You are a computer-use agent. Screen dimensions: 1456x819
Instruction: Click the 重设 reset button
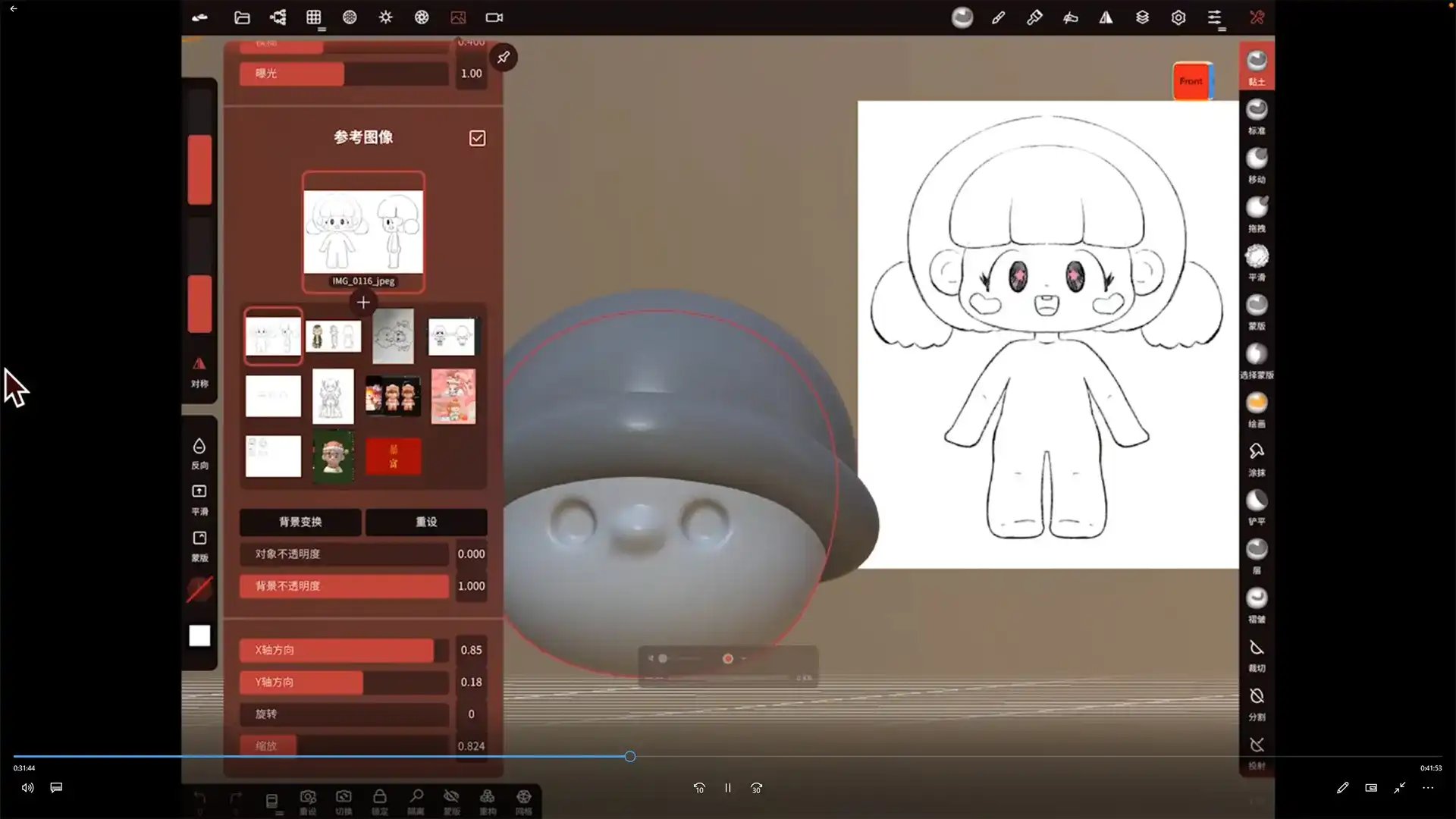426,522
